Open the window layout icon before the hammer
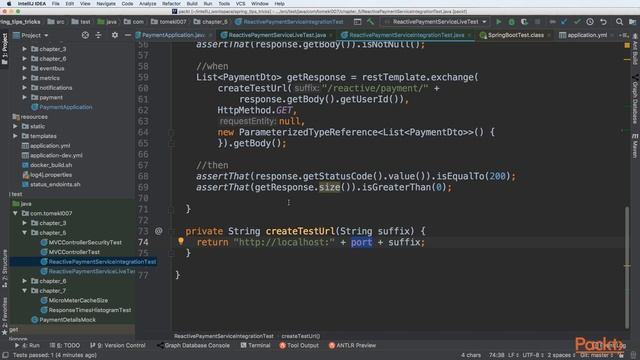This screenshot has width=640, height=360. 357,22
